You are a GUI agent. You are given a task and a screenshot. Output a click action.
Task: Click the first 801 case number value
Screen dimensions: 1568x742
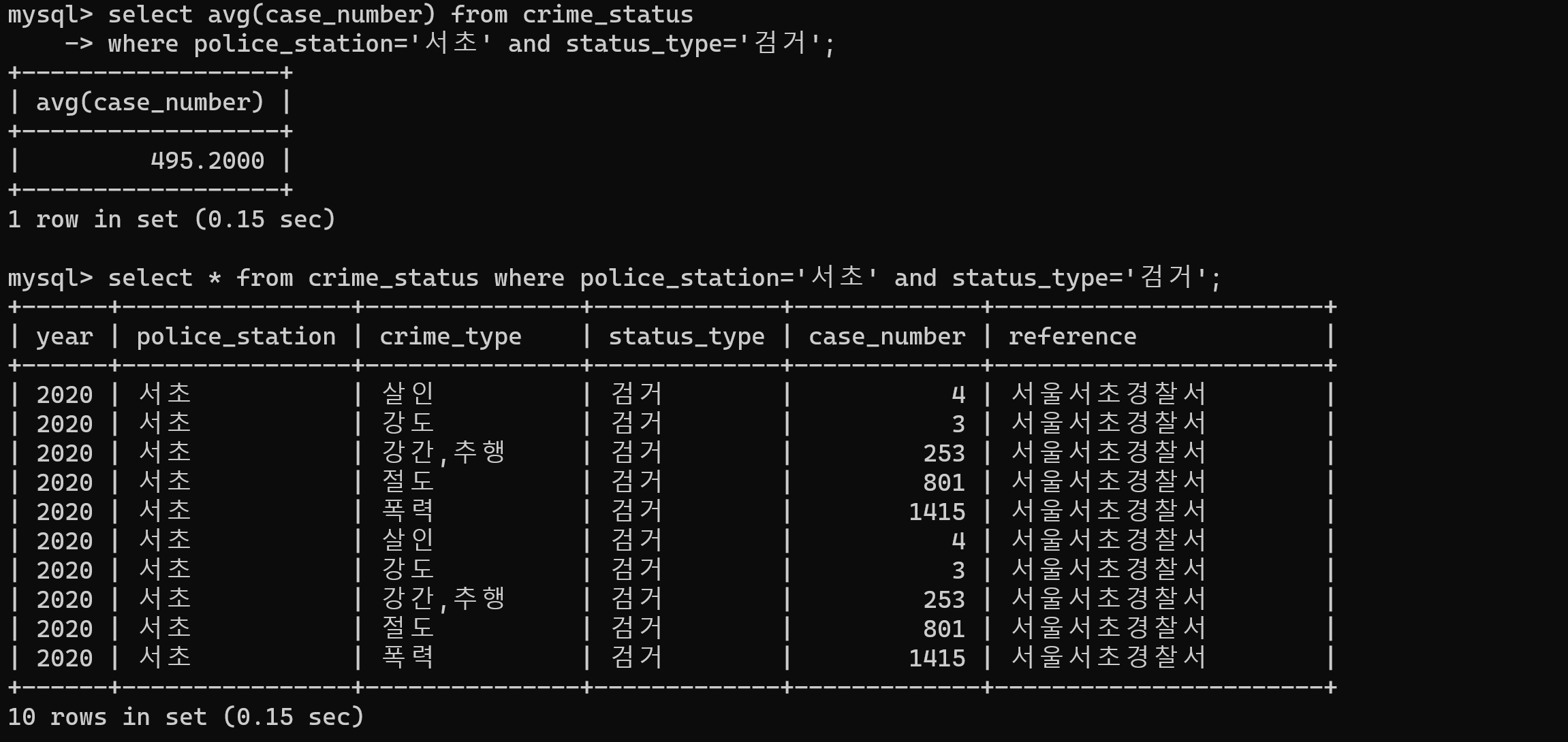(944, 483)
